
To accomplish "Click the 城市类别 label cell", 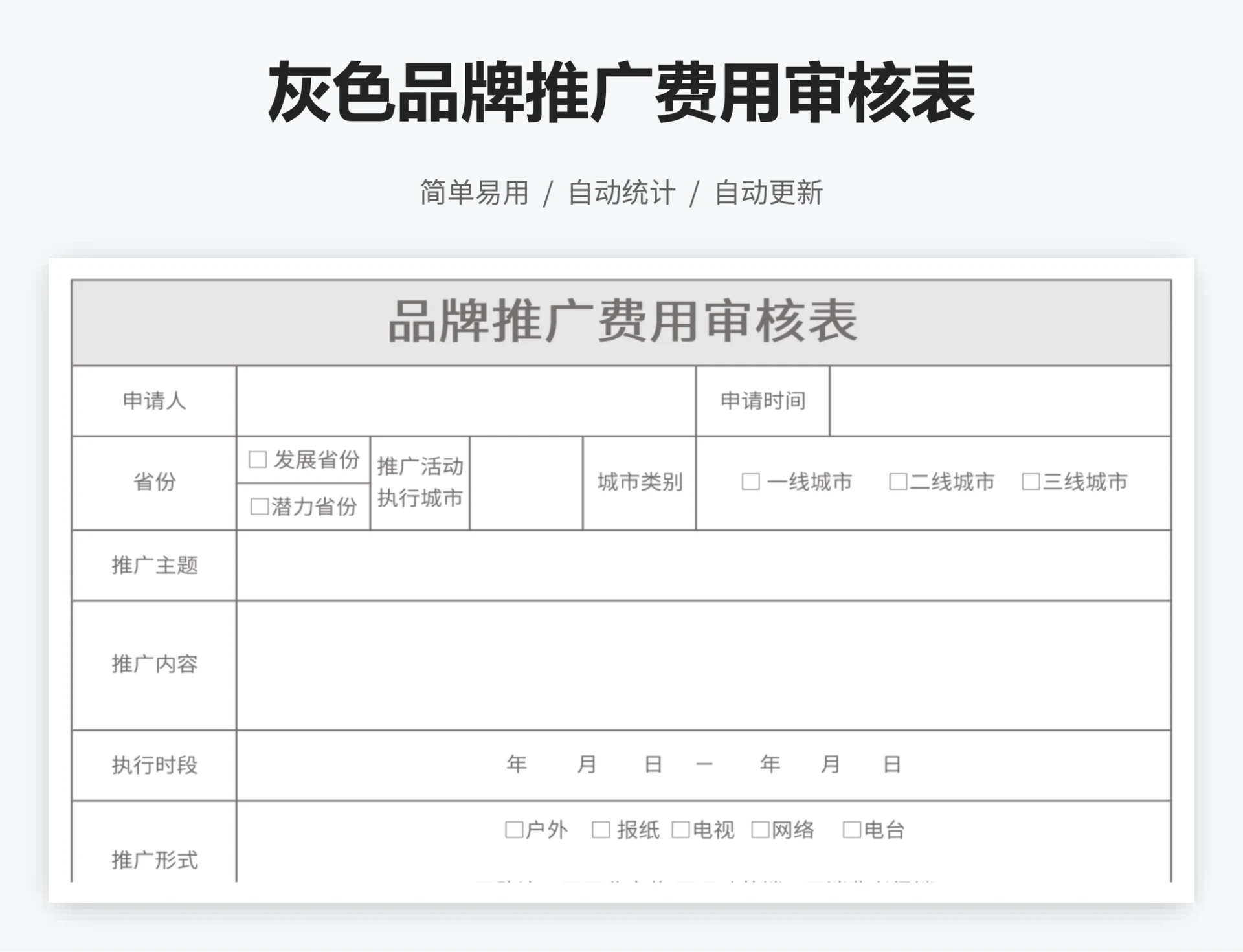I will click(x=640, y=483).
